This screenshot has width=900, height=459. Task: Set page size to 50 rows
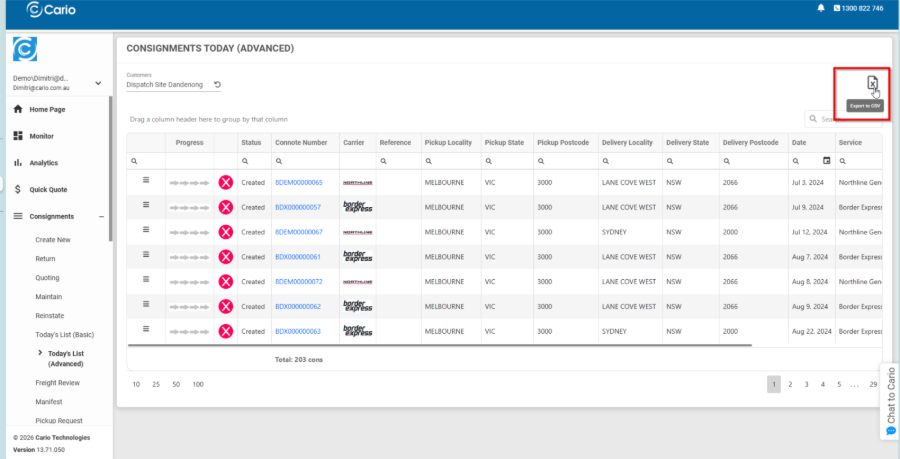pyautogui.click(x=176, y=384)
